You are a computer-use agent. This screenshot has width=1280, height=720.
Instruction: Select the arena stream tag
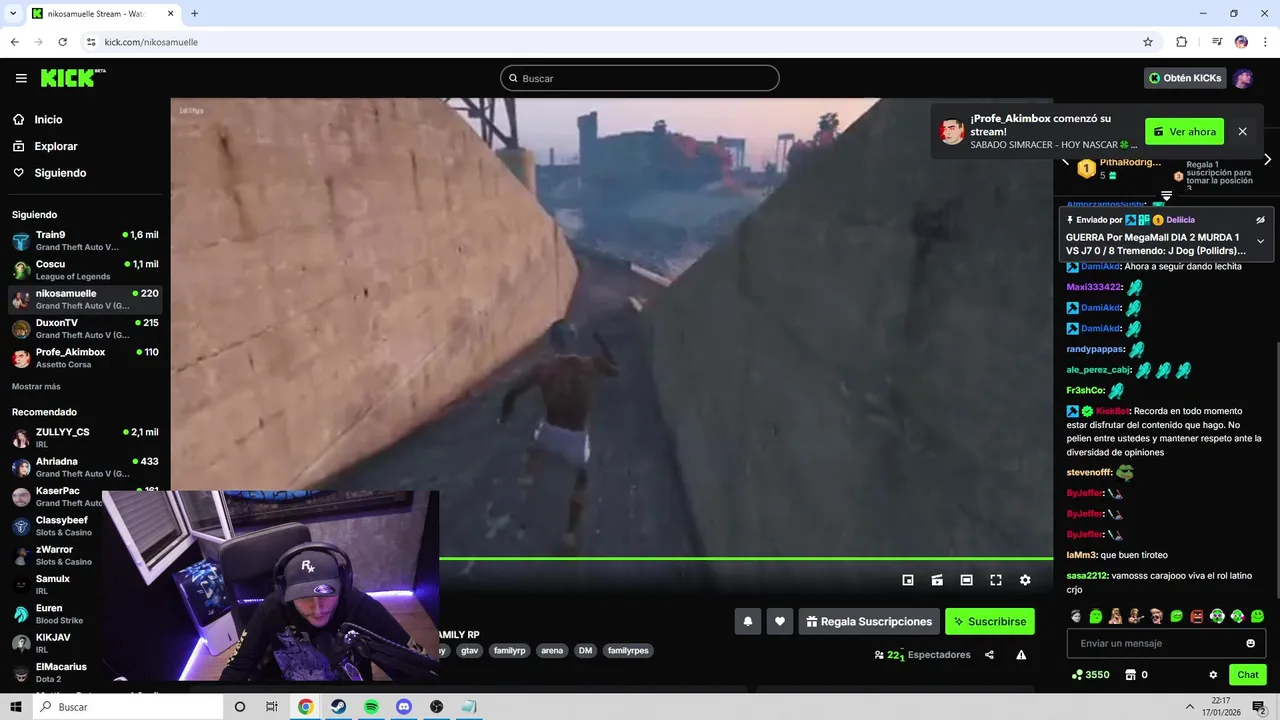(552, 651)
